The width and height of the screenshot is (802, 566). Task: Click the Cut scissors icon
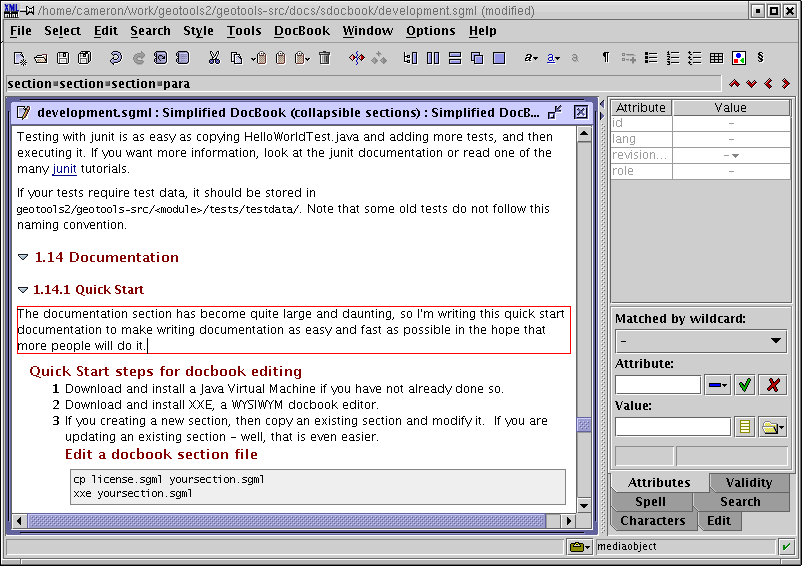point(214,58)
